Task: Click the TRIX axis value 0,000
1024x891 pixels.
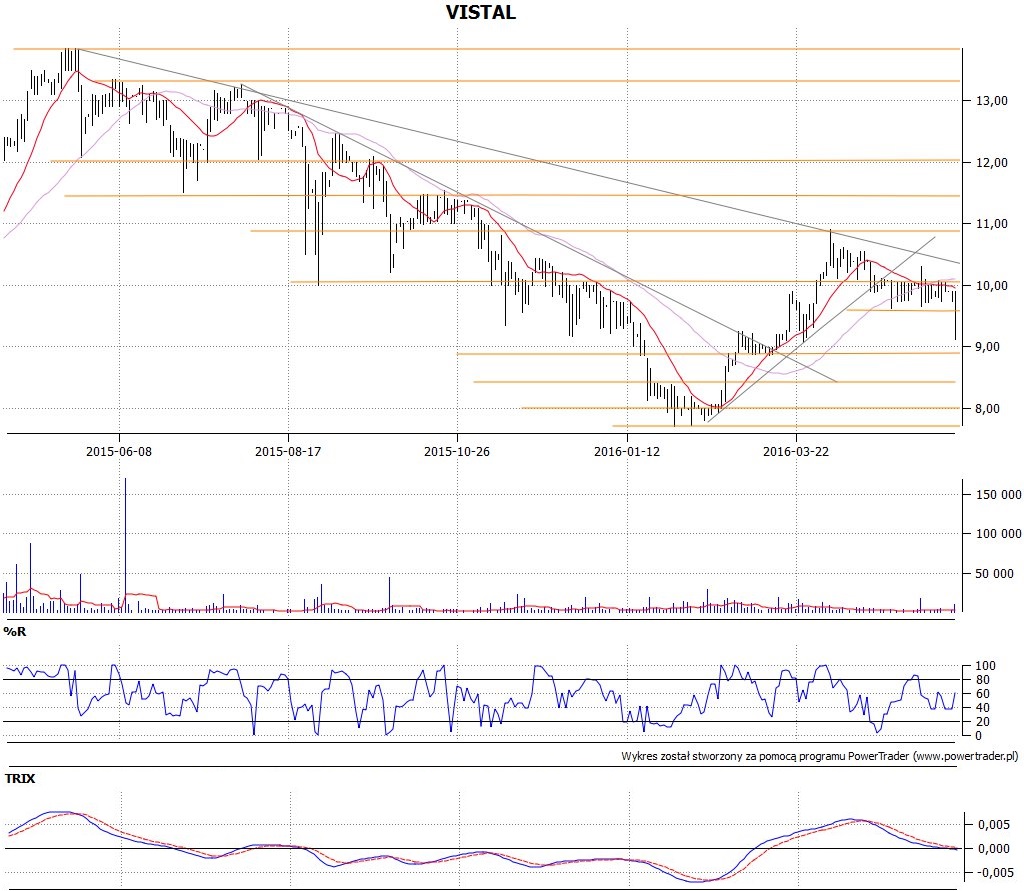Action: tap(995, 849)
